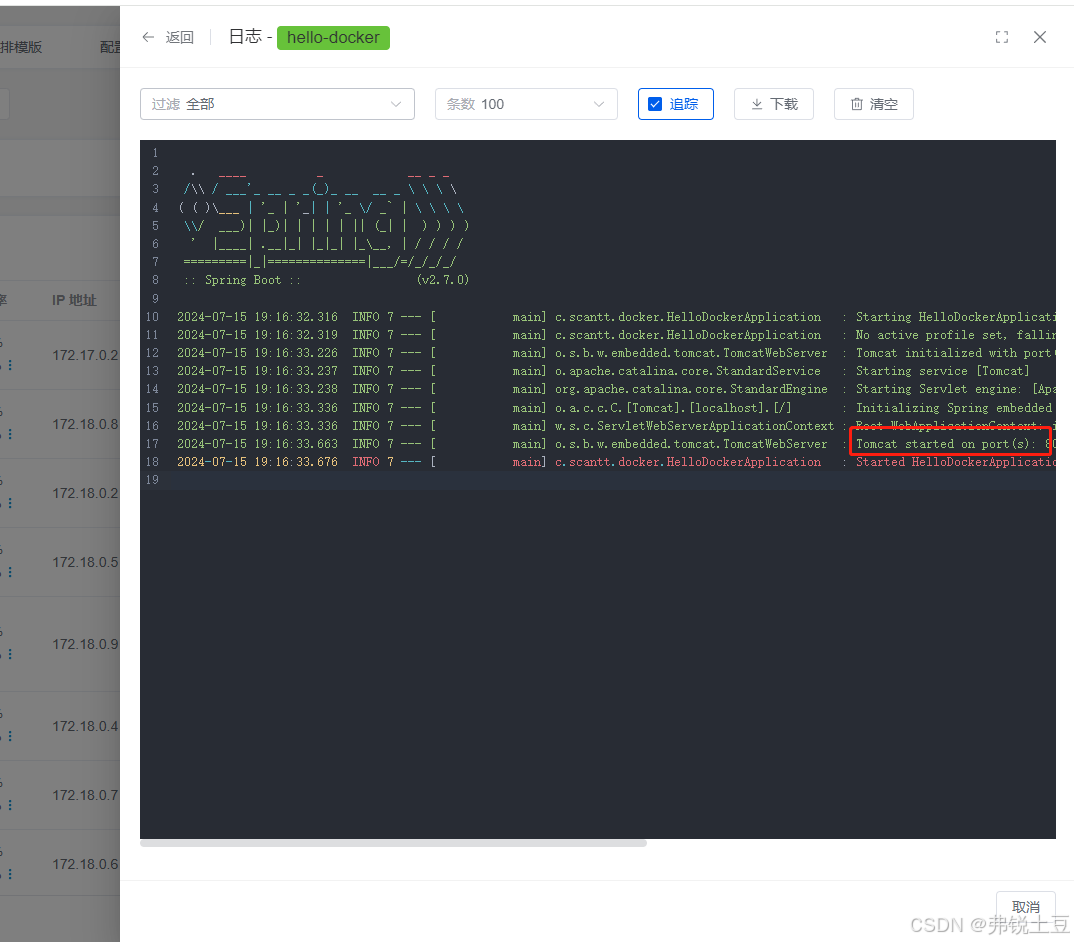Screen dimensions: 1074x942
Task: Click log line 13 Starting service [Tomcat]
Action: (942, 371)
